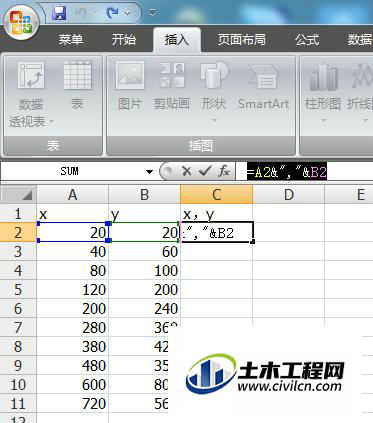Open the Name Box dropdown arrow
The image size is (373, 423).
[149, 172]
